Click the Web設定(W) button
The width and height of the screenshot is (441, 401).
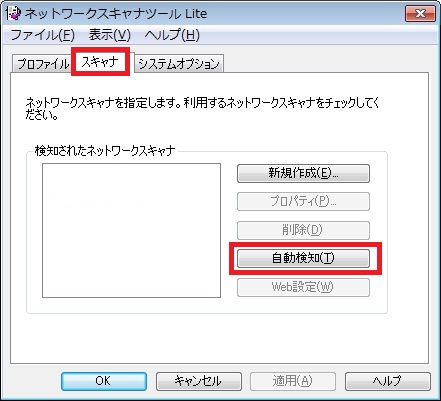pyautogui.click(x=303, y=287)
